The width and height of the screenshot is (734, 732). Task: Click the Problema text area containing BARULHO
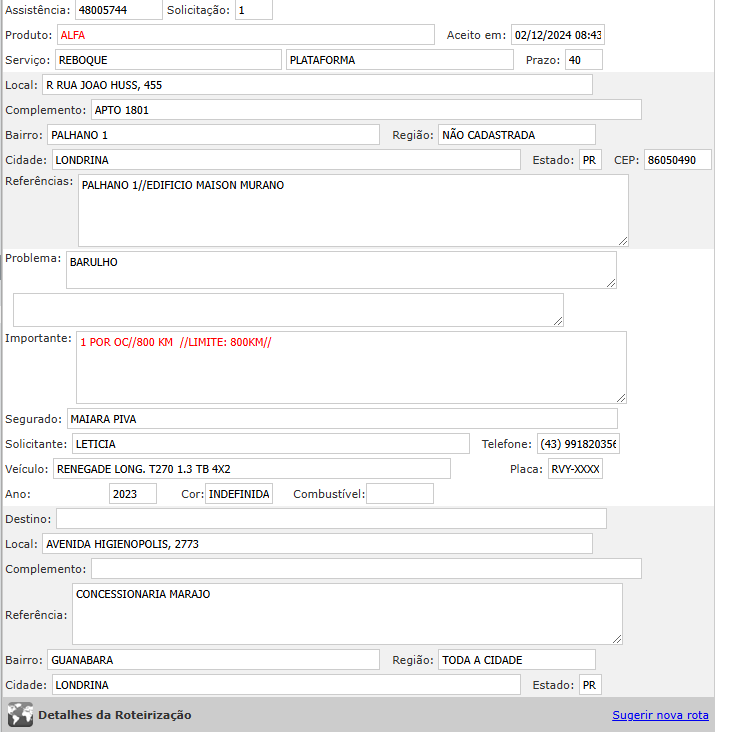point(340,270)
